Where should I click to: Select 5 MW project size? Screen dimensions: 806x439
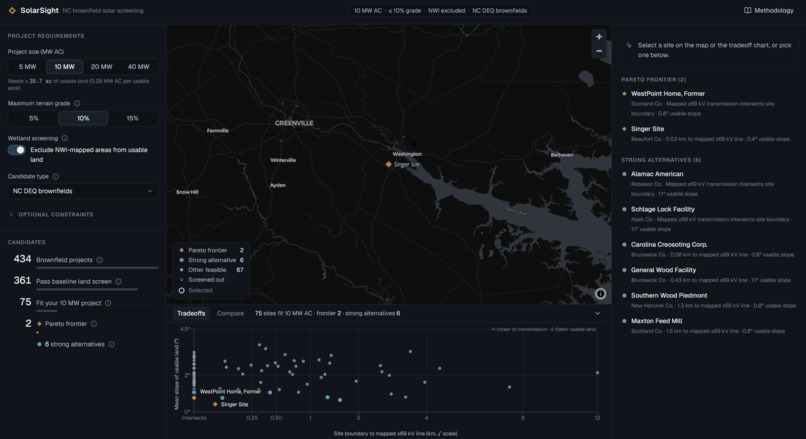[27, 67]
